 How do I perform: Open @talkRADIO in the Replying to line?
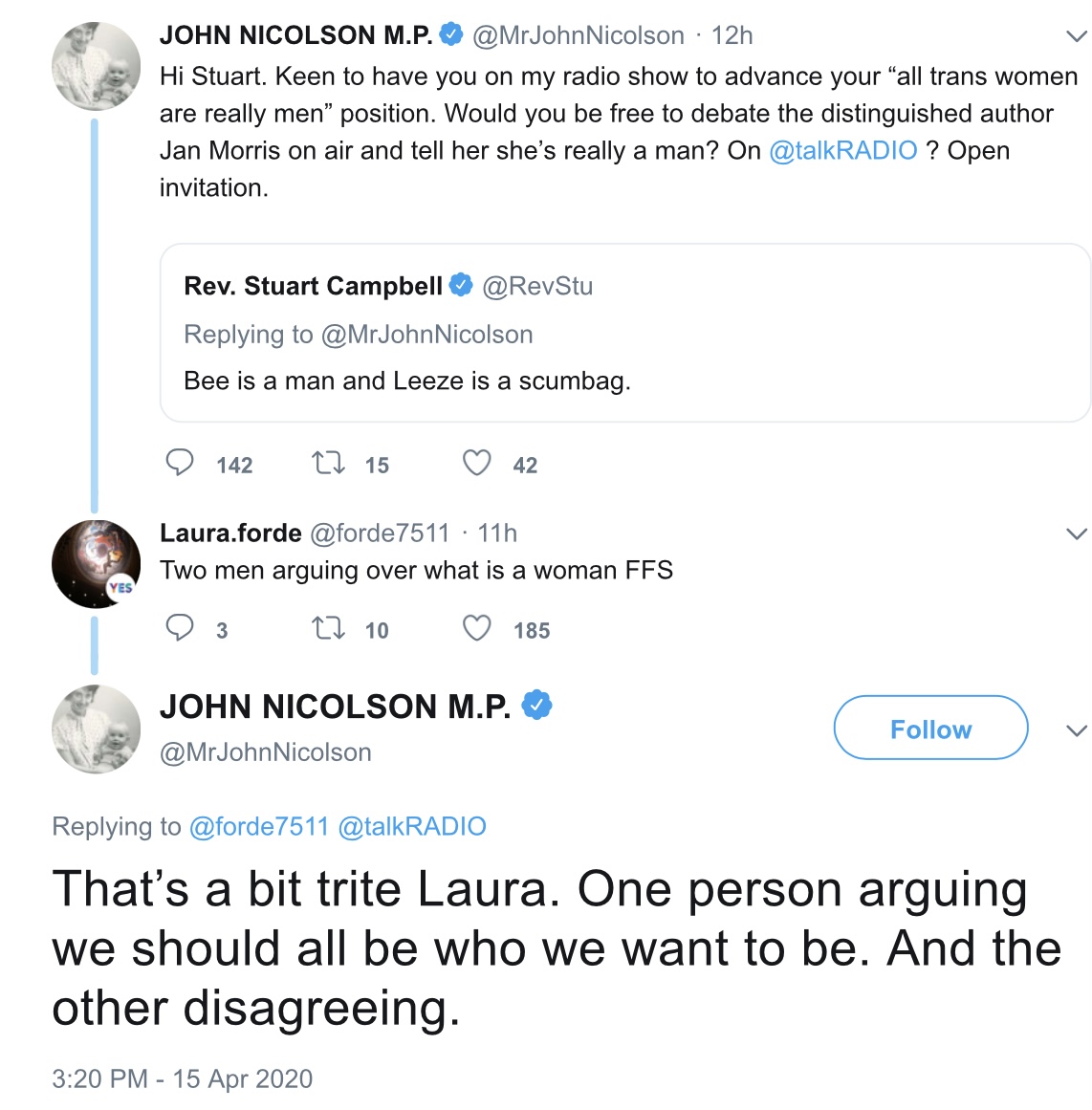pyautogui.click(x=412, y=826)
